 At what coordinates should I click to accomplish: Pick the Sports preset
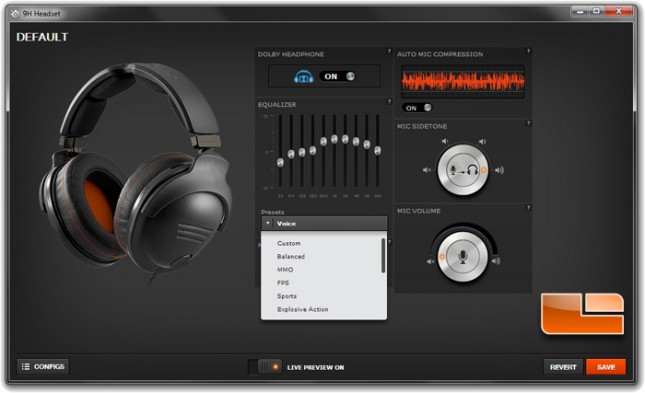pyautogui.click(x=287, y=296)
